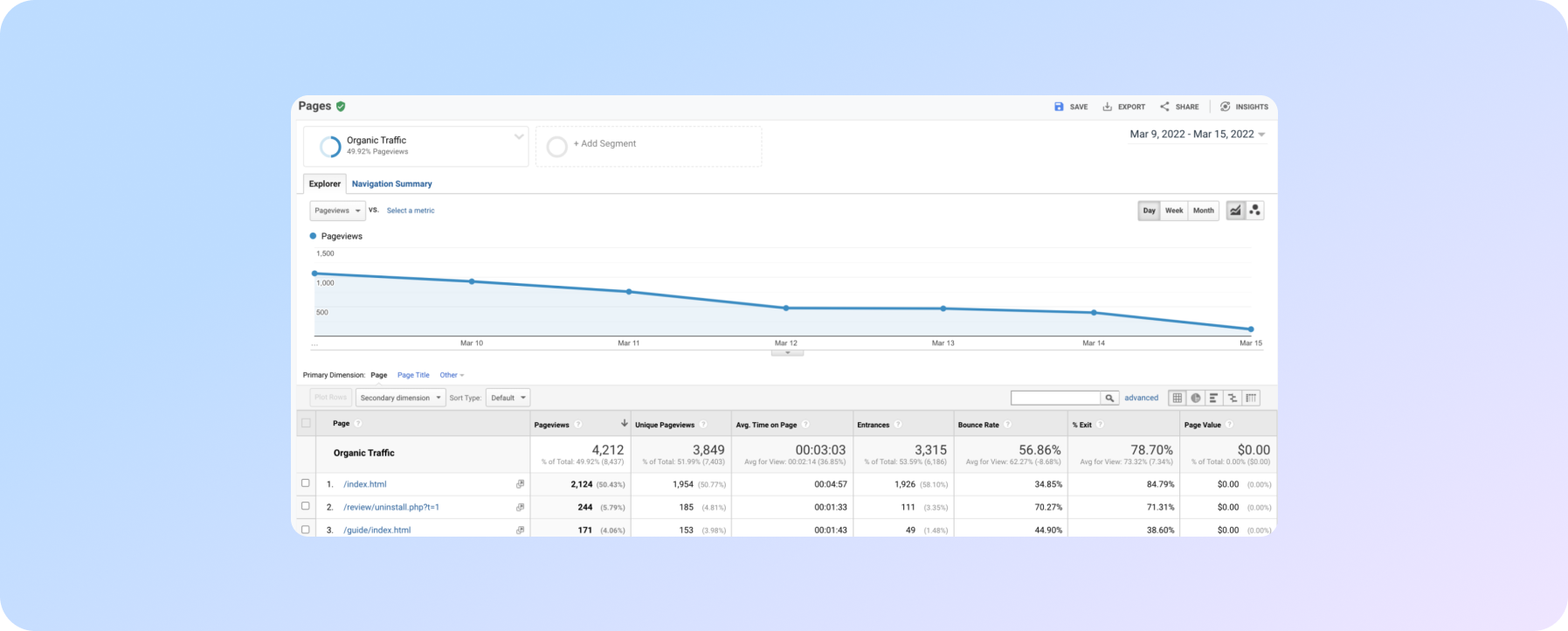Check the box for /guide/index.html row
This screenshot has height=631, width=1568.
[305, 529]
